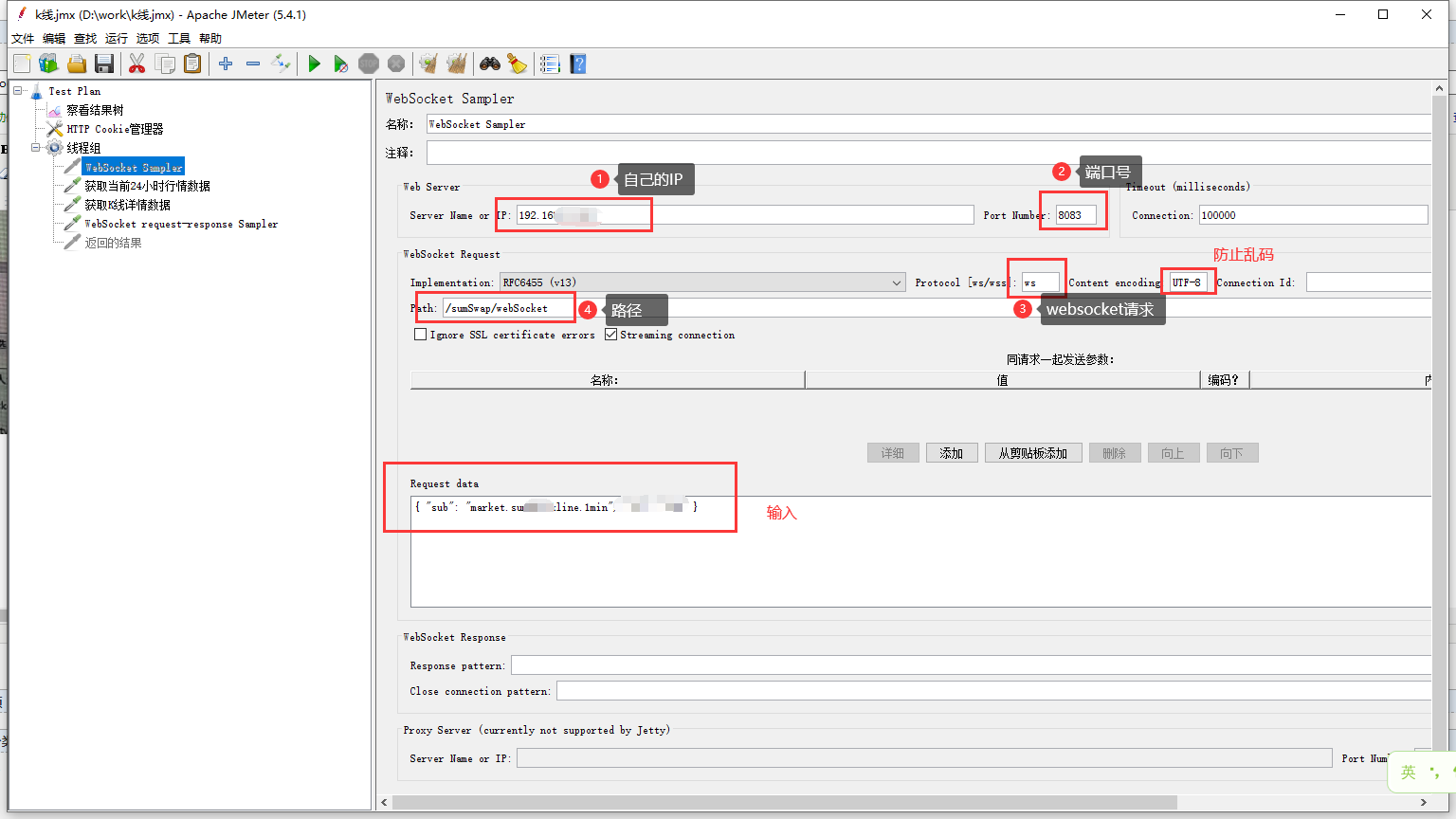The height and width of the screenshot is (819, 1456).
Task: Toggle Ignore SSL certificate errors checkbox
Action: 421,335
